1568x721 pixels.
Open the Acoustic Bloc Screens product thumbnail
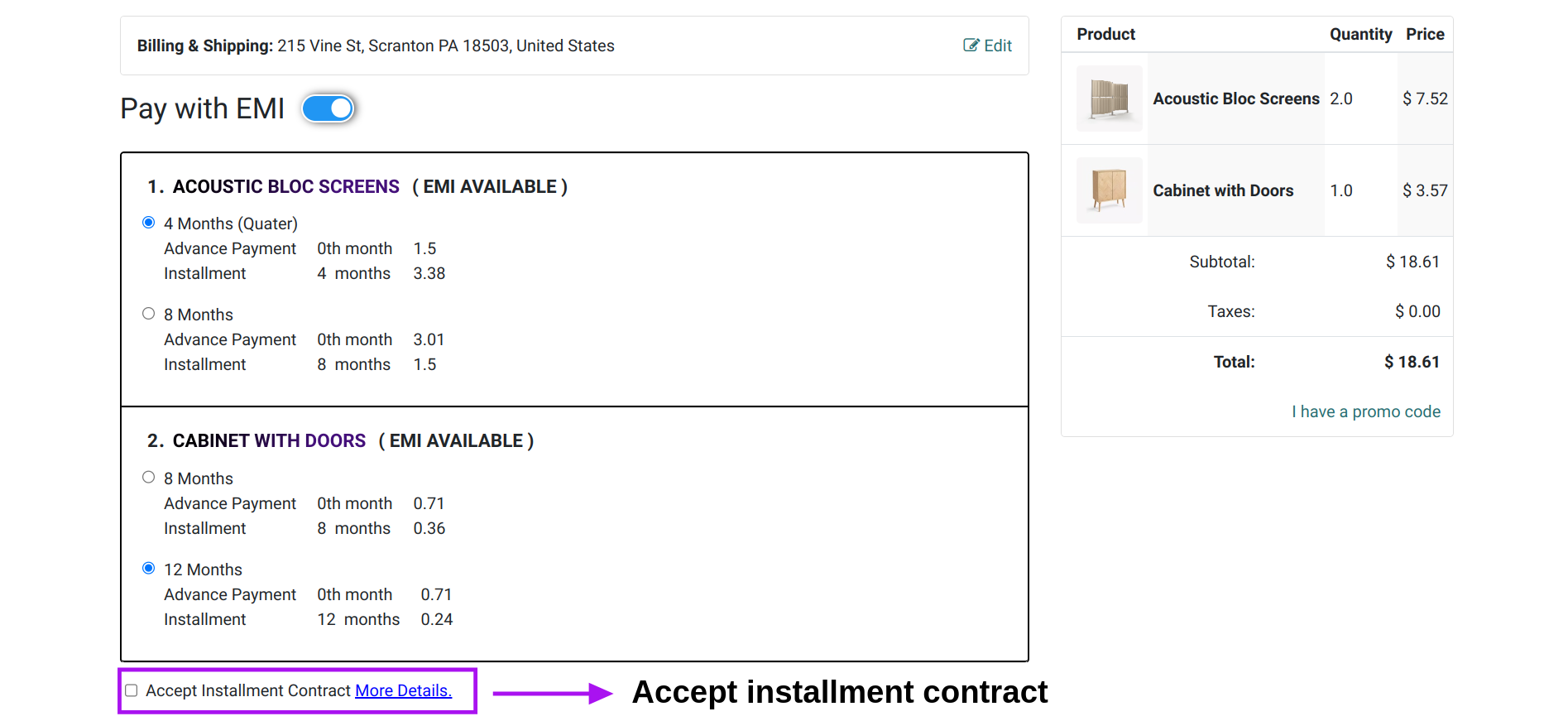[x=1109, y=99]
